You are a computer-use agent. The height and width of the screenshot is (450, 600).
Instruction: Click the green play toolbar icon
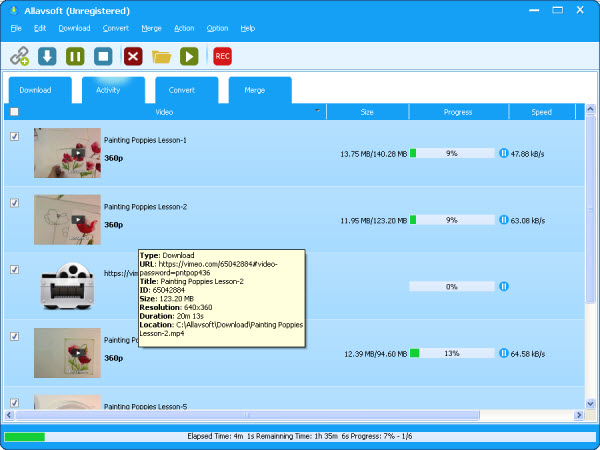pyautogui.click(x=188, y=56)
